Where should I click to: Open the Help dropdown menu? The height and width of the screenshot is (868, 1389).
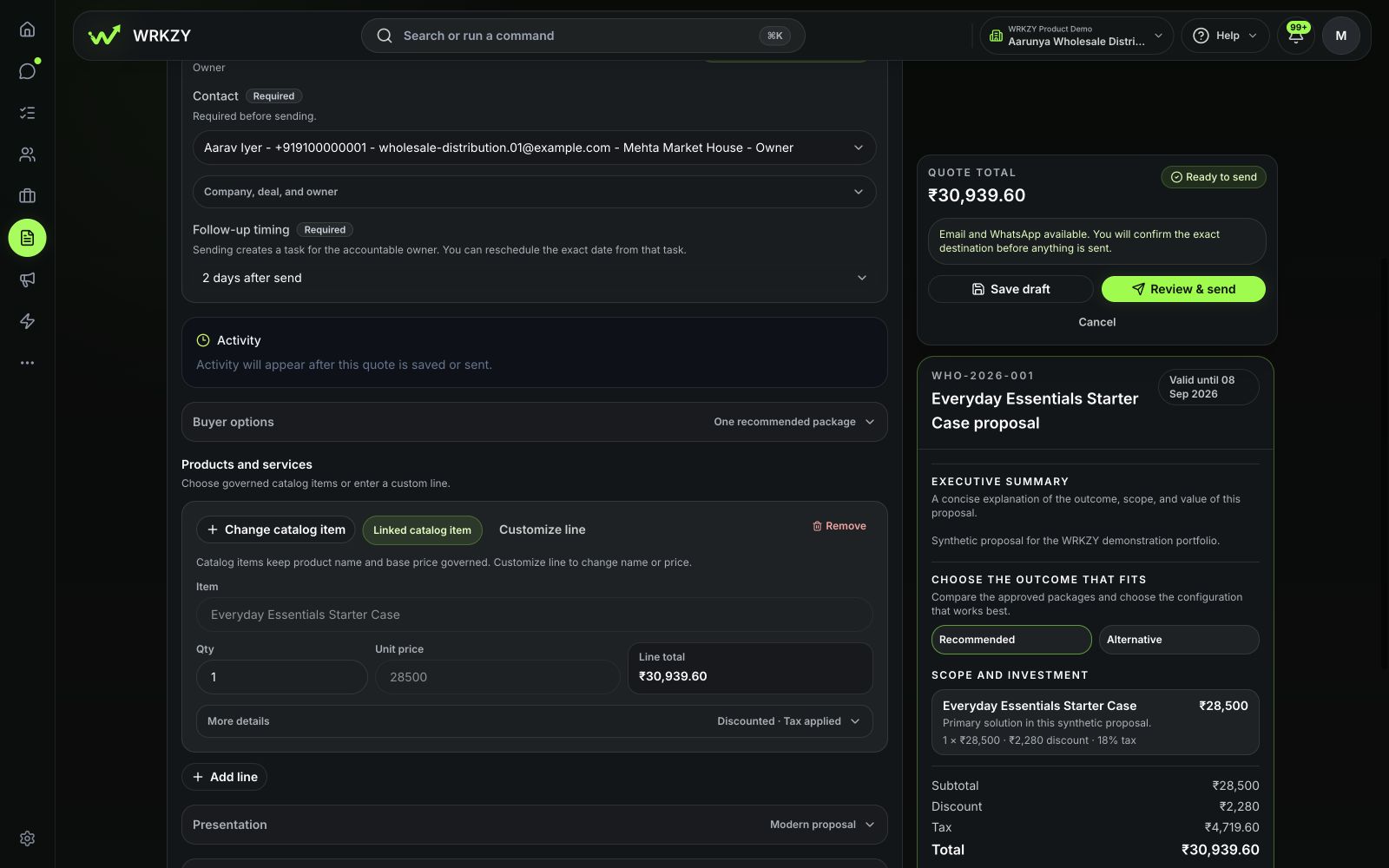click(1225, 36)
